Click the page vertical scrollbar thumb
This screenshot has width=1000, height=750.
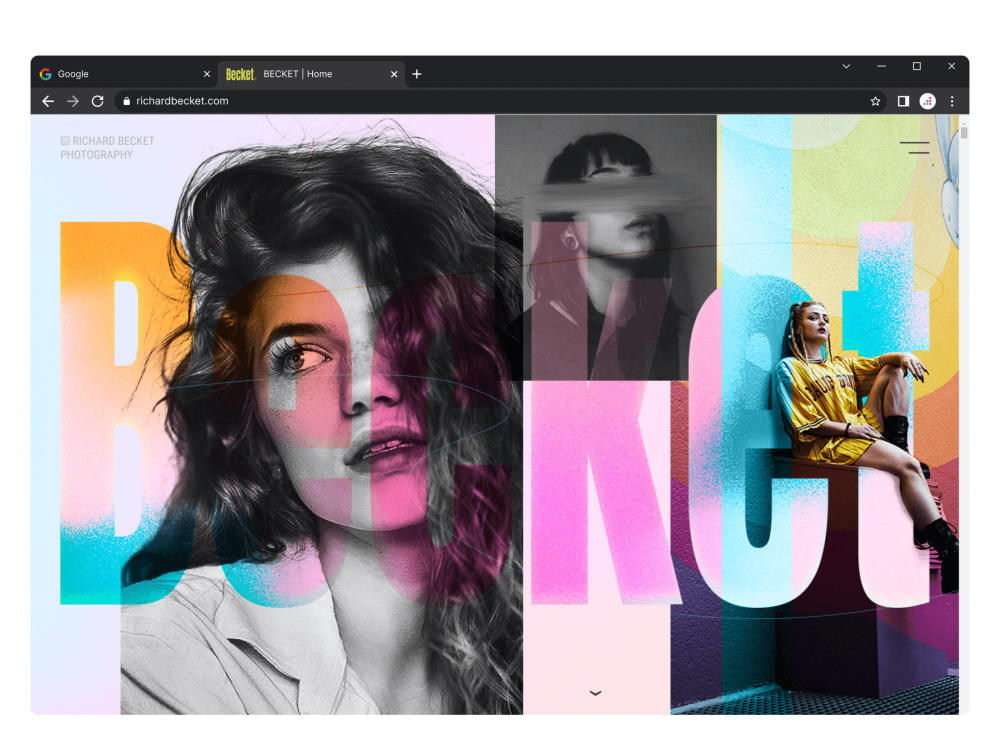(964, 132)
